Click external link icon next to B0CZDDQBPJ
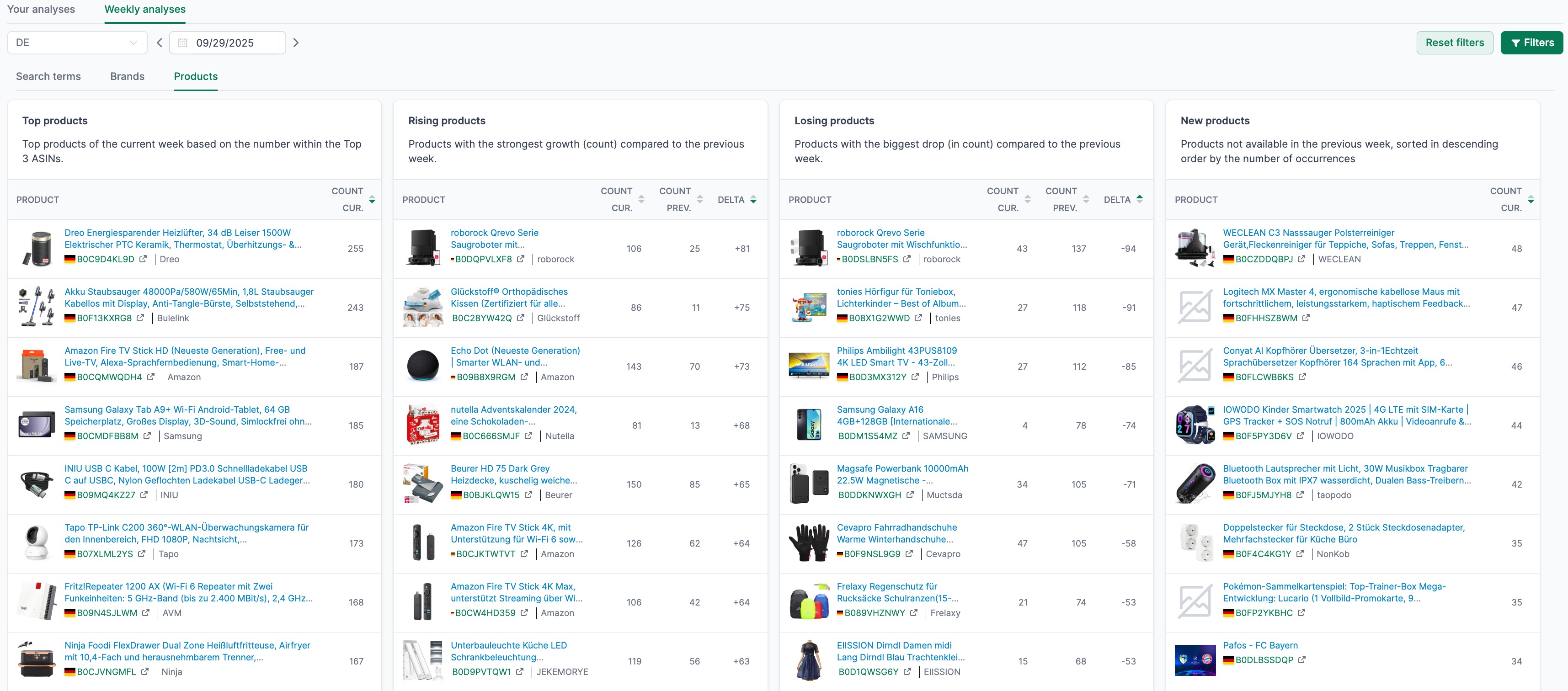 [x=1301, y=259]
